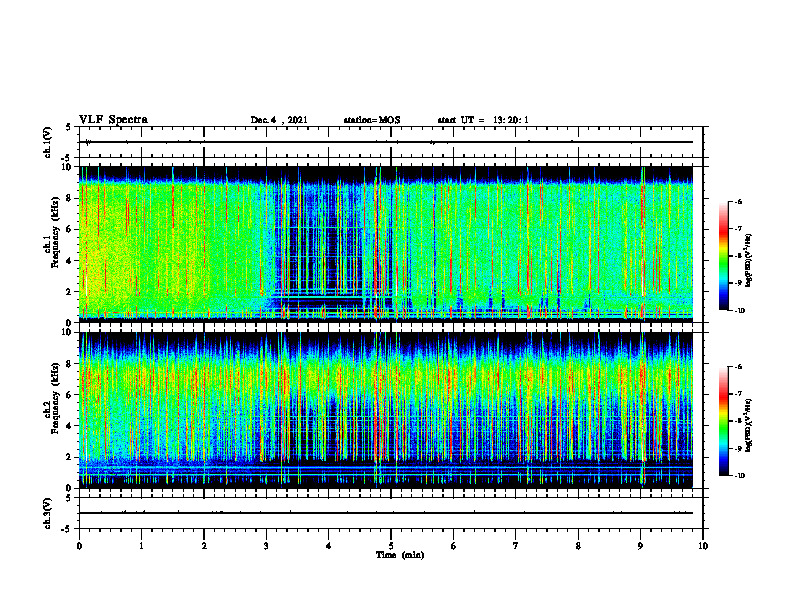Click the "station=MOS" header label
Screen dimensions: 792x612
[372, 120]
